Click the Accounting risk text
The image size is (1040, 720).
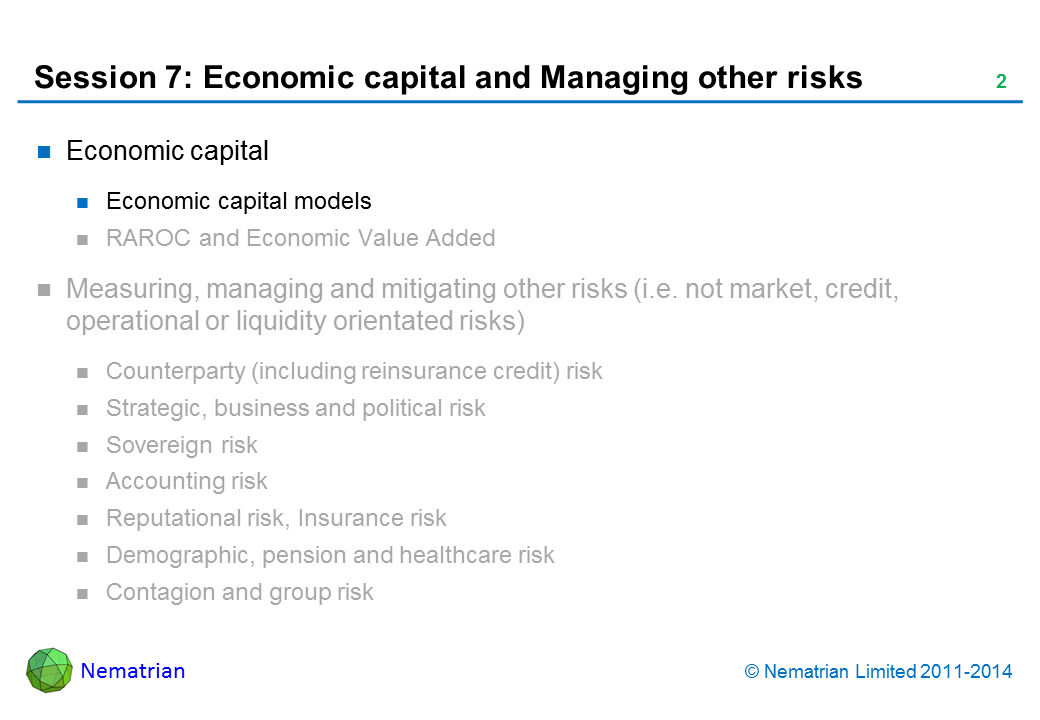pyautogui.click(x=186, y=482)
